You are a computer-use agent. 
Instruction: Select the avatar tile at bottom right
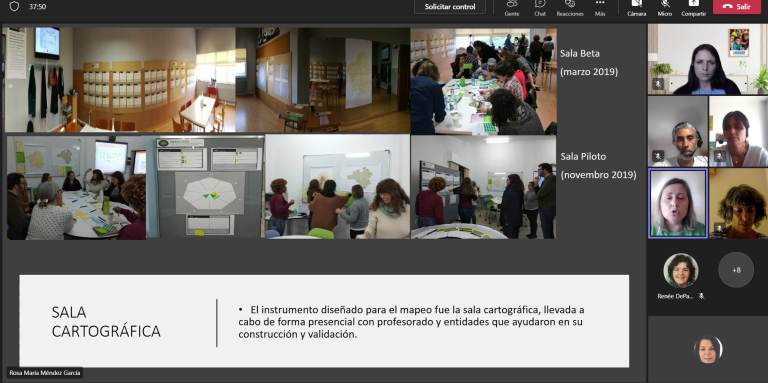(x=708, y=349)
